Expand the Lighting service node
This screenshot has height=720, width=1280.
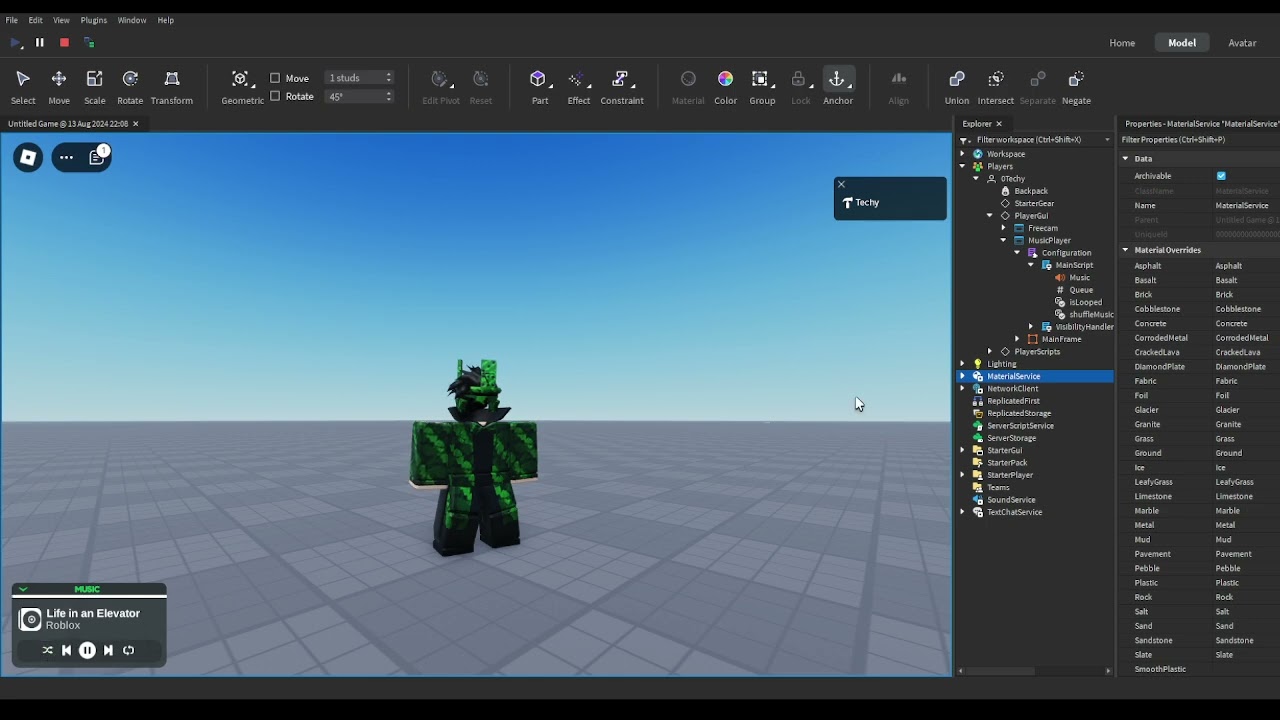(963, 364)
